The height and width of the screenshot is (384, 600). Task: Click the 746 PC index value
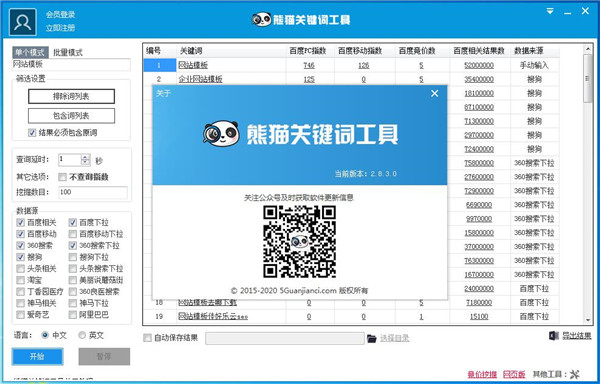(x=309, y=65)
